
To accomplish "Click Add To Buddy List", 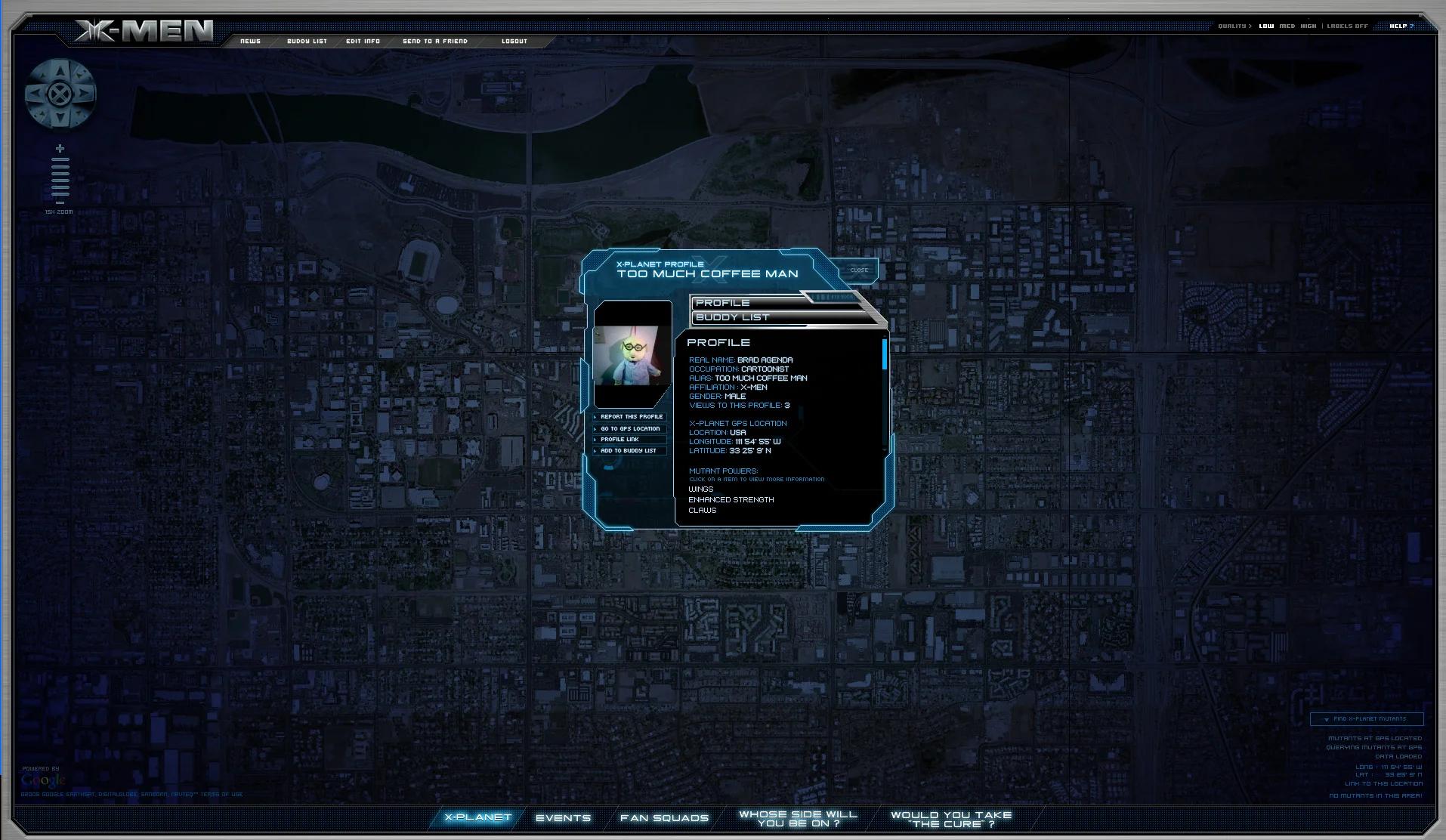I will tap(629, 450).
